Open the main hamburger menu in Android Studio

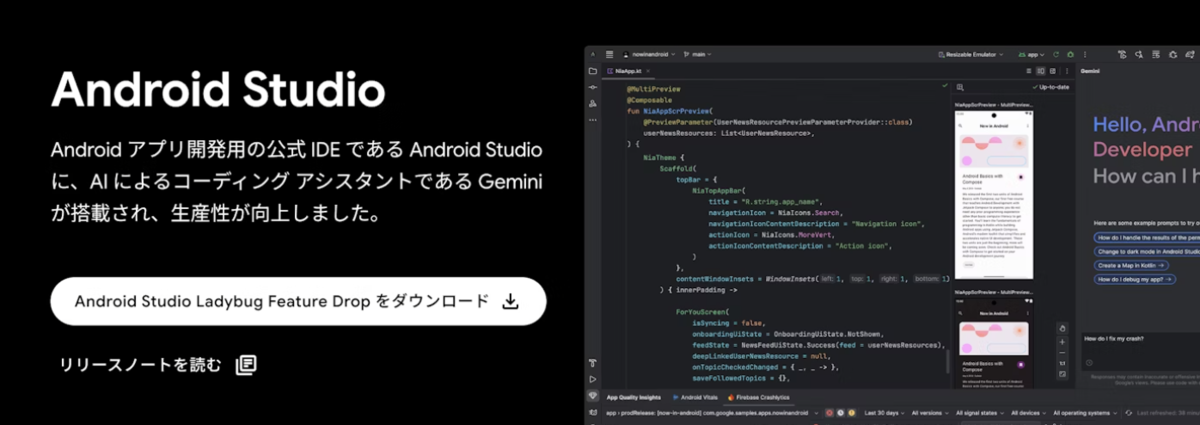[609, 54]
